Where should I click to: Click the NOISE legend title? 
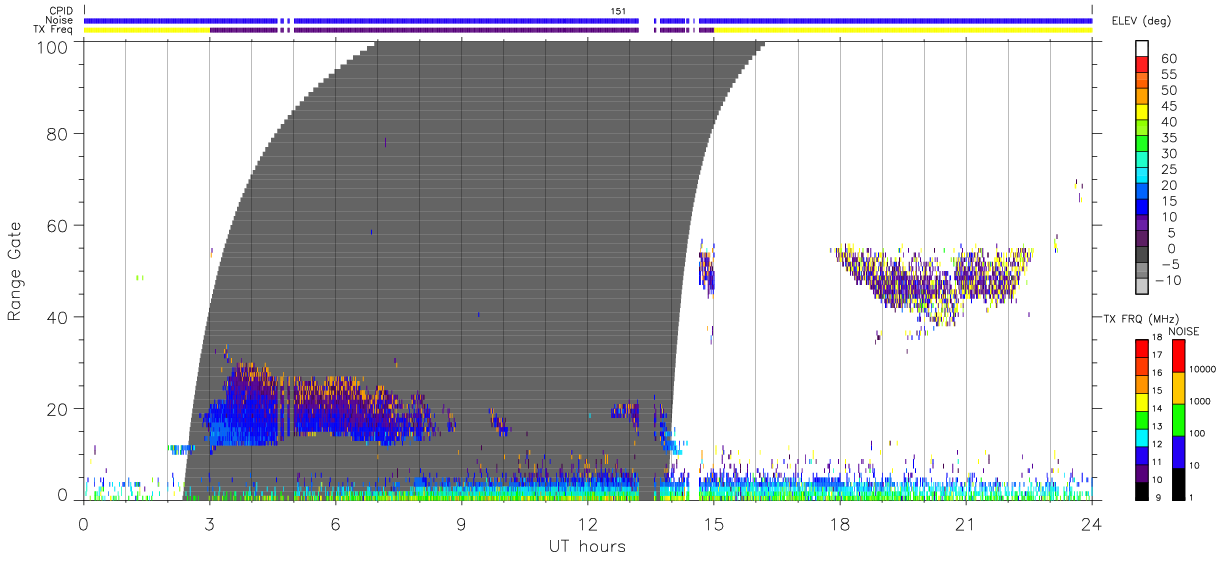(x=1185, y=331)
